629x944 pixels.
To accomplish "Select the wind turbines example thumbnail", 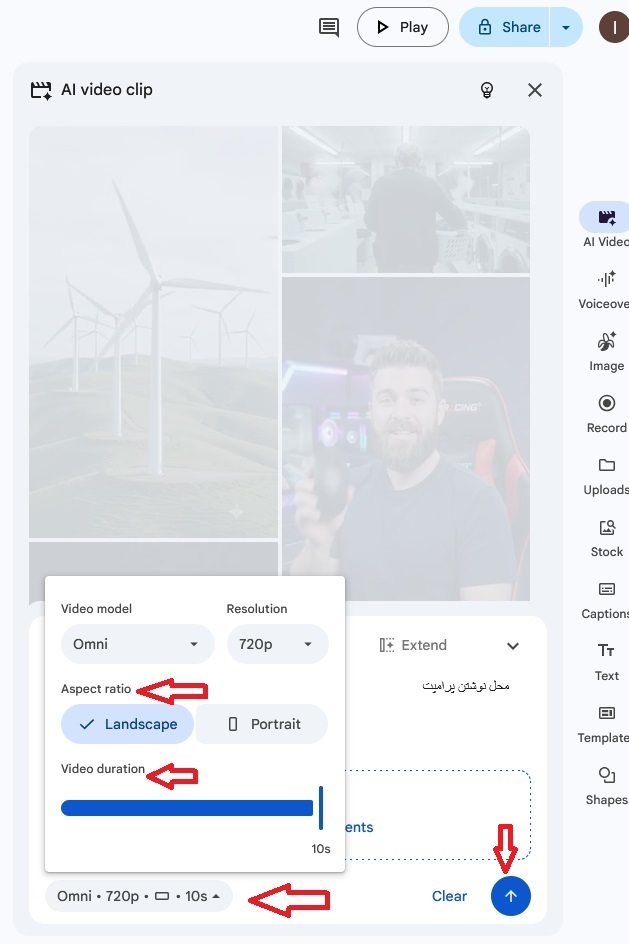I will pyautogui.click(x=153, y=332).
